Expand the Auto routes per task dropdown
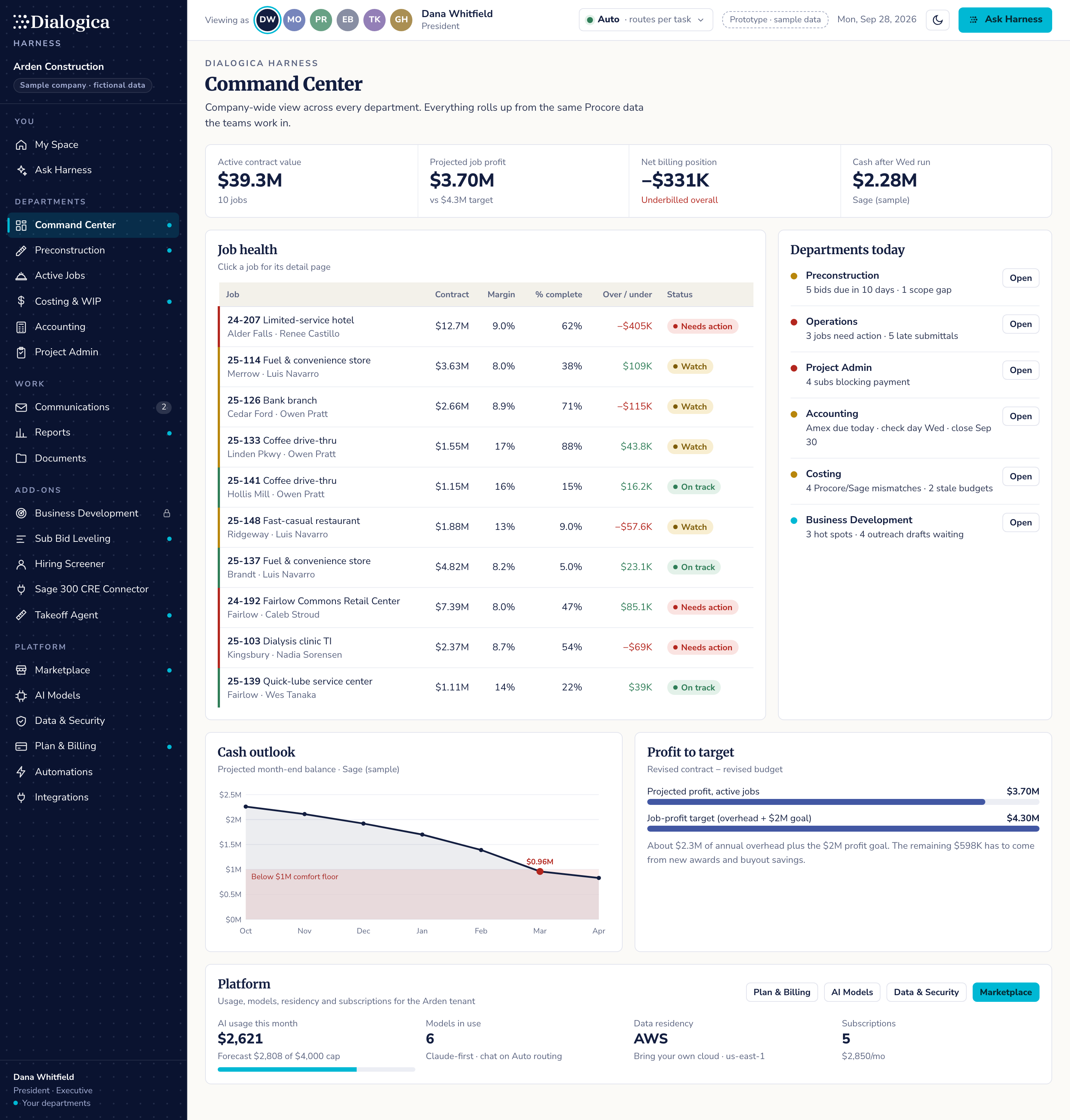Screen dimensions: 1070x1120 (646, 20)
